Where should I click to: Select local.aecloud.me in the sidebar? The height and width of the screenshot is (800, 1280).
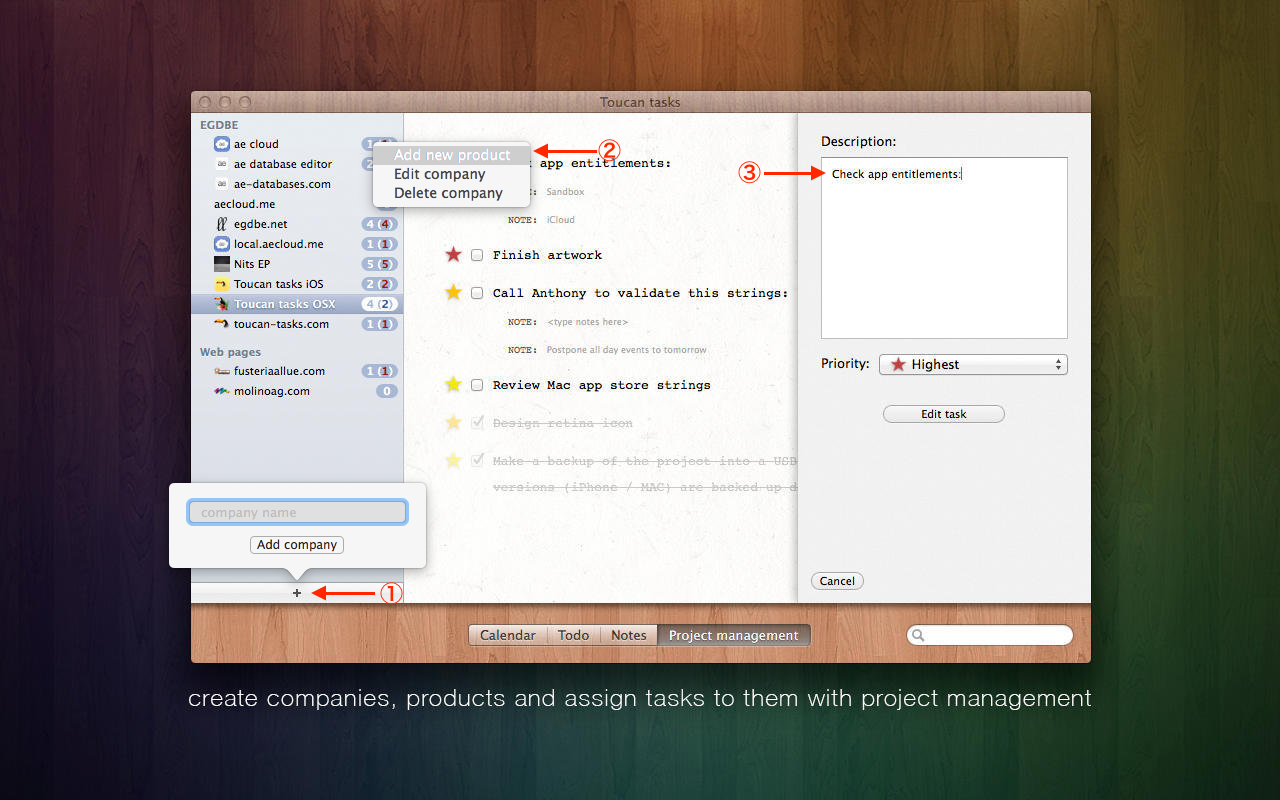(x=297, y=244)
